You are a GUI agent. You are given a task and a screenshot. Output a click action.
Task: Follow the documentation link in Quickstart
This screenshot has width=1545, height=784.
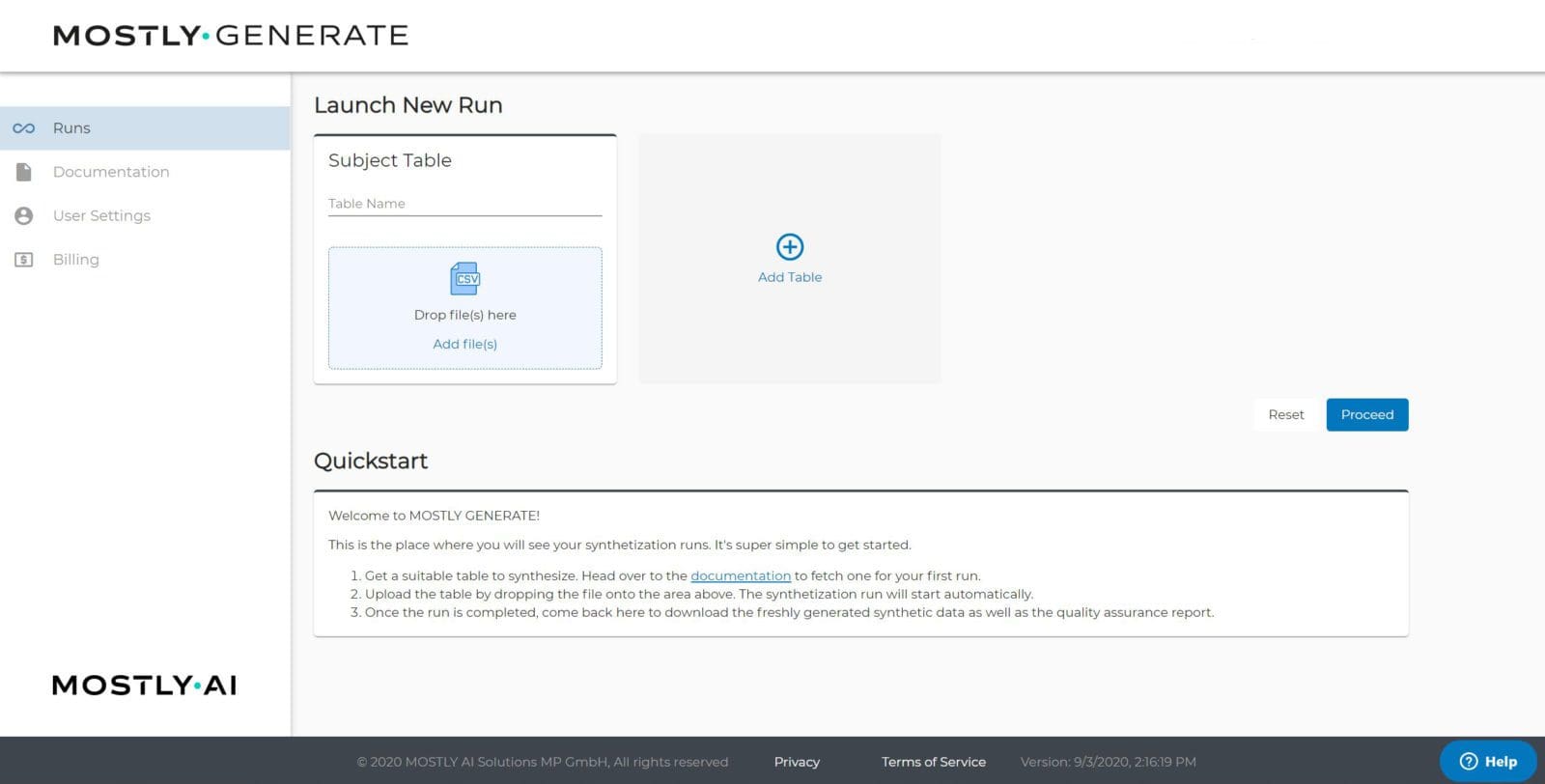tap(741, 575)
